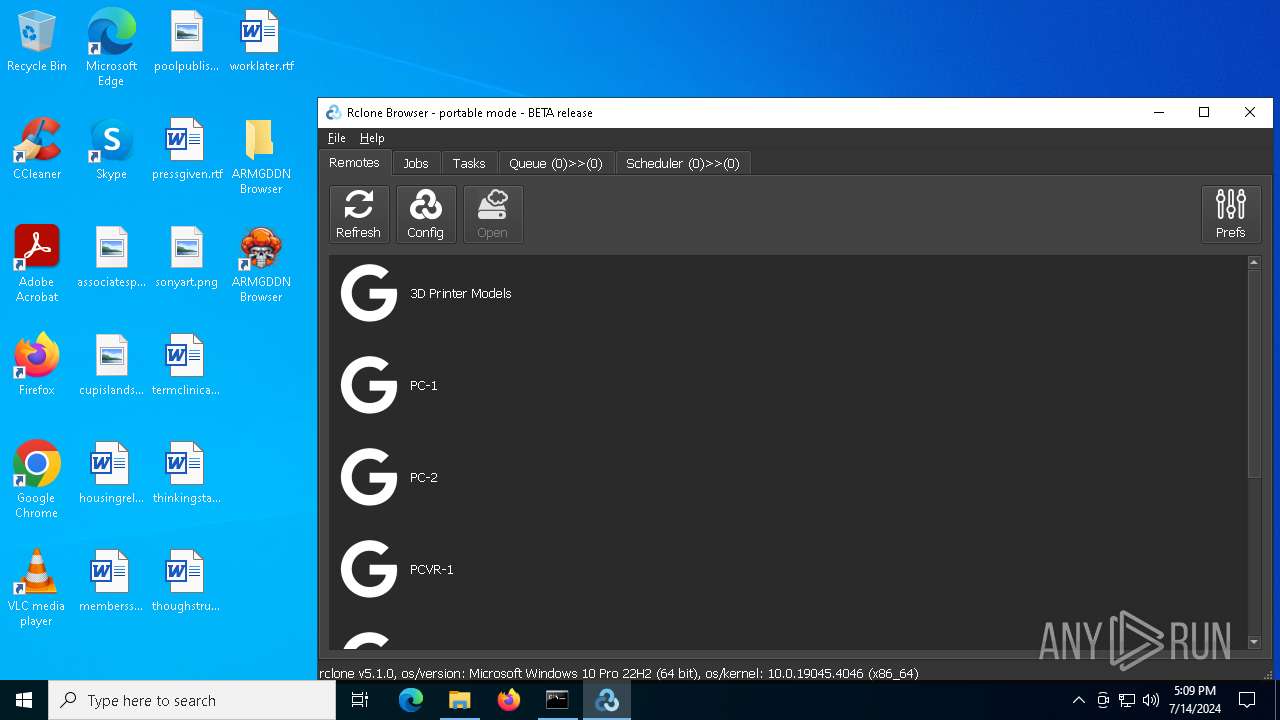Open the Windows Start menu
Viewport: 1280px width, 720px height.
pos(24,700)
